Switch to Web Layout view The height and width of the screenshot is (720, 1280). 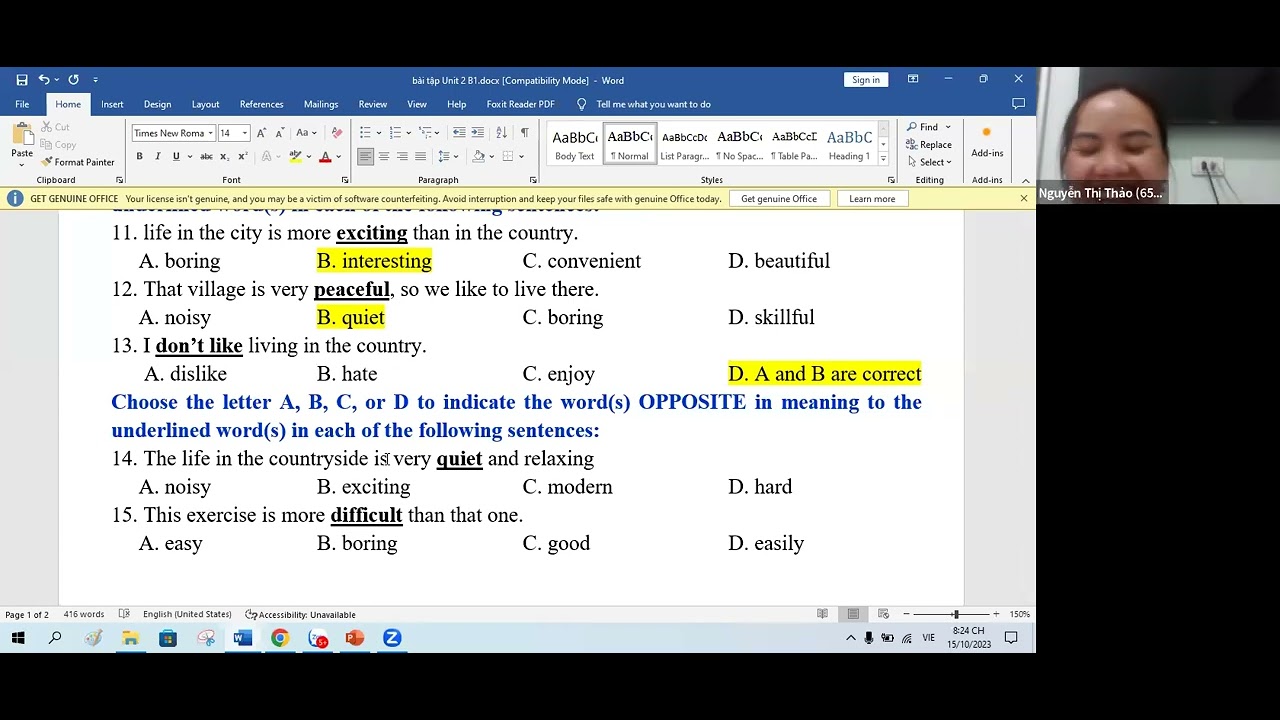[x=883, y=614]
